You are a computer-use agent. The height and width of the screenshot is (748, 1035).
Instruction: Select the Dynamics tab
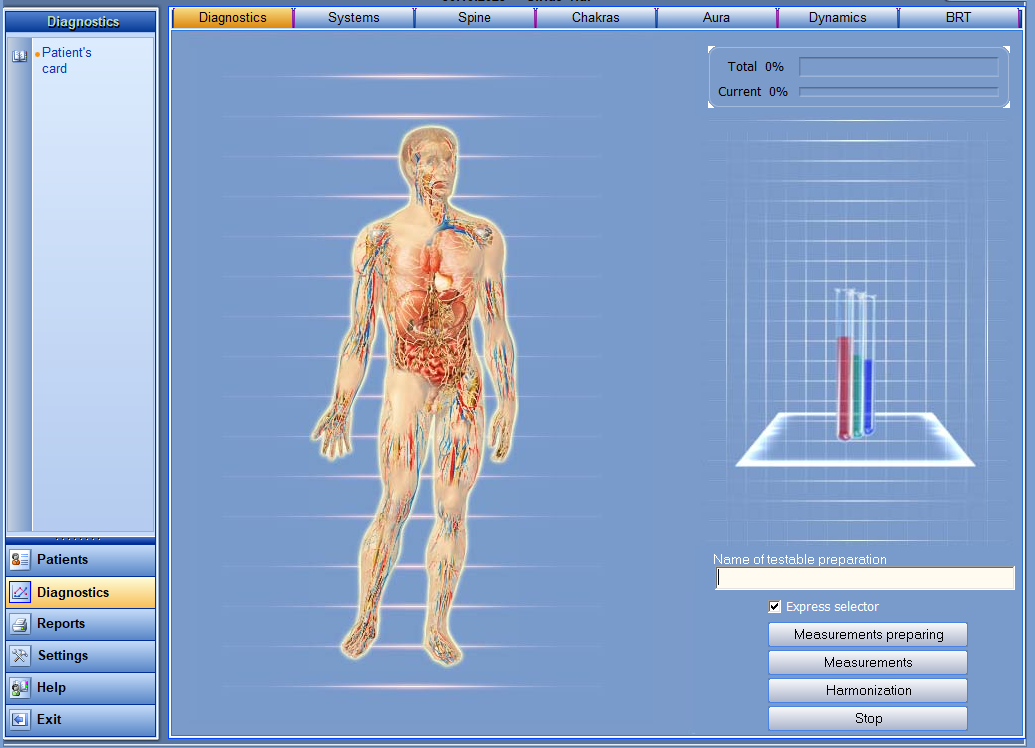pyautogui.click(x=837, y=18)
